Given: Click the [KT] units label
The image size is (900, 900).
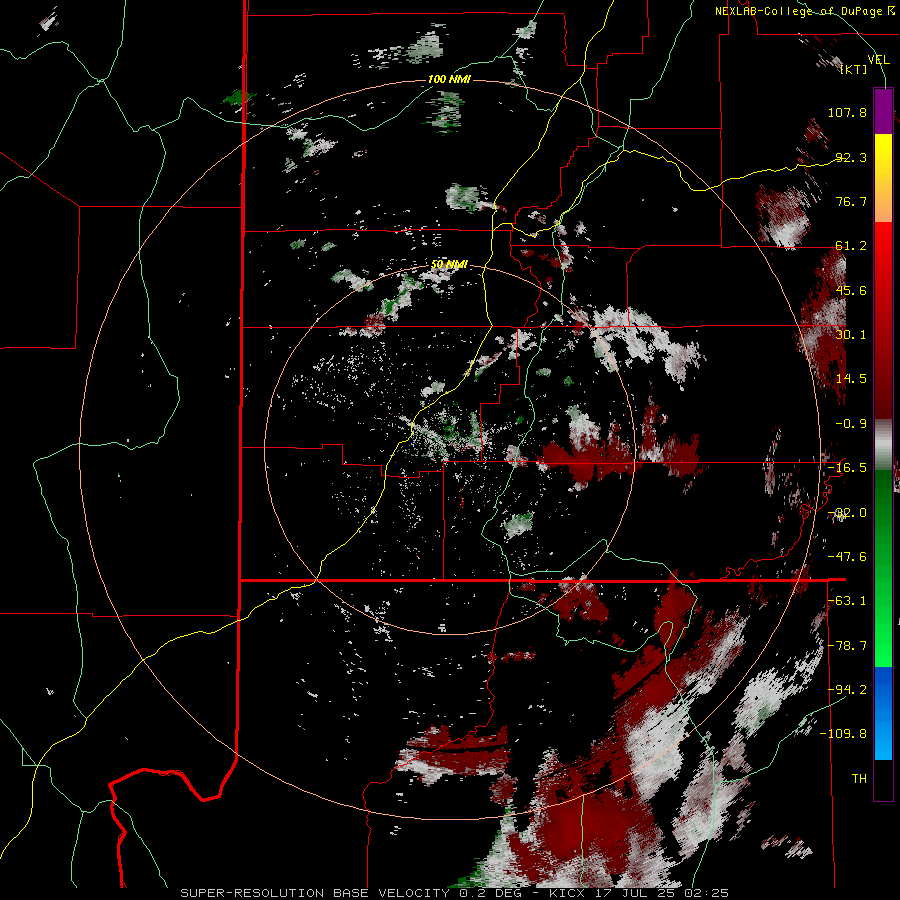Looking at the screenshot, I should pyautogui.click(x=854, y=69).
